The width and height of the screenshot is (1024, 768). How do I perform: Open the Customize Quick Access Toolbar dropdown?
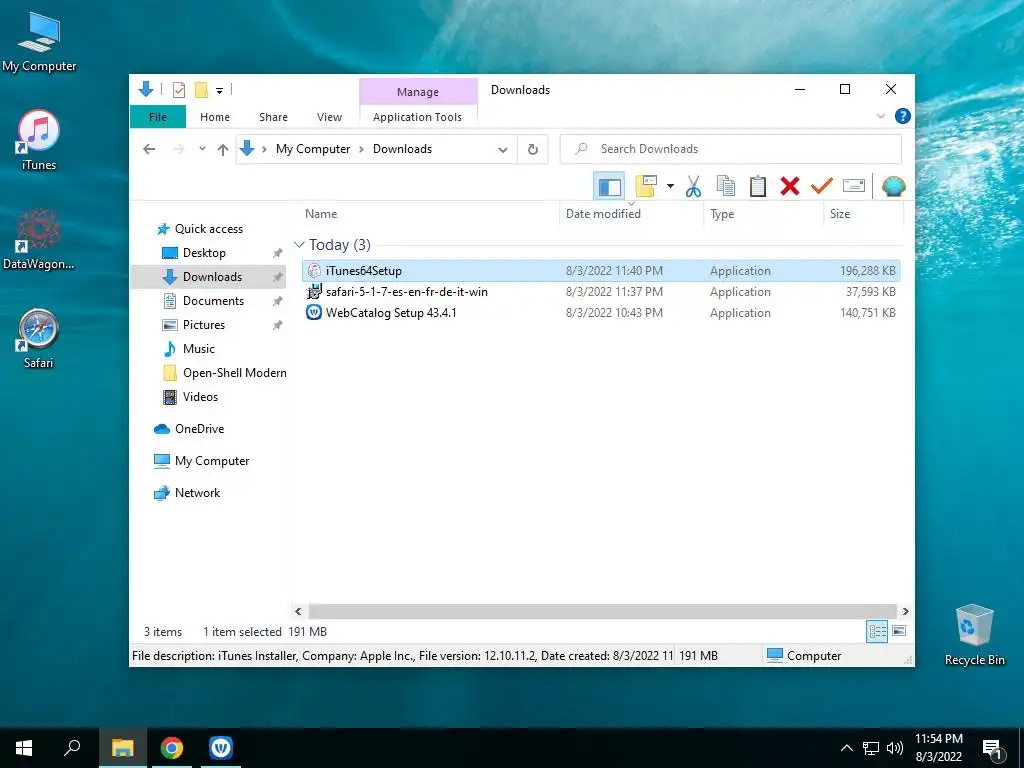pyautogui.click(x=219, y=91)
